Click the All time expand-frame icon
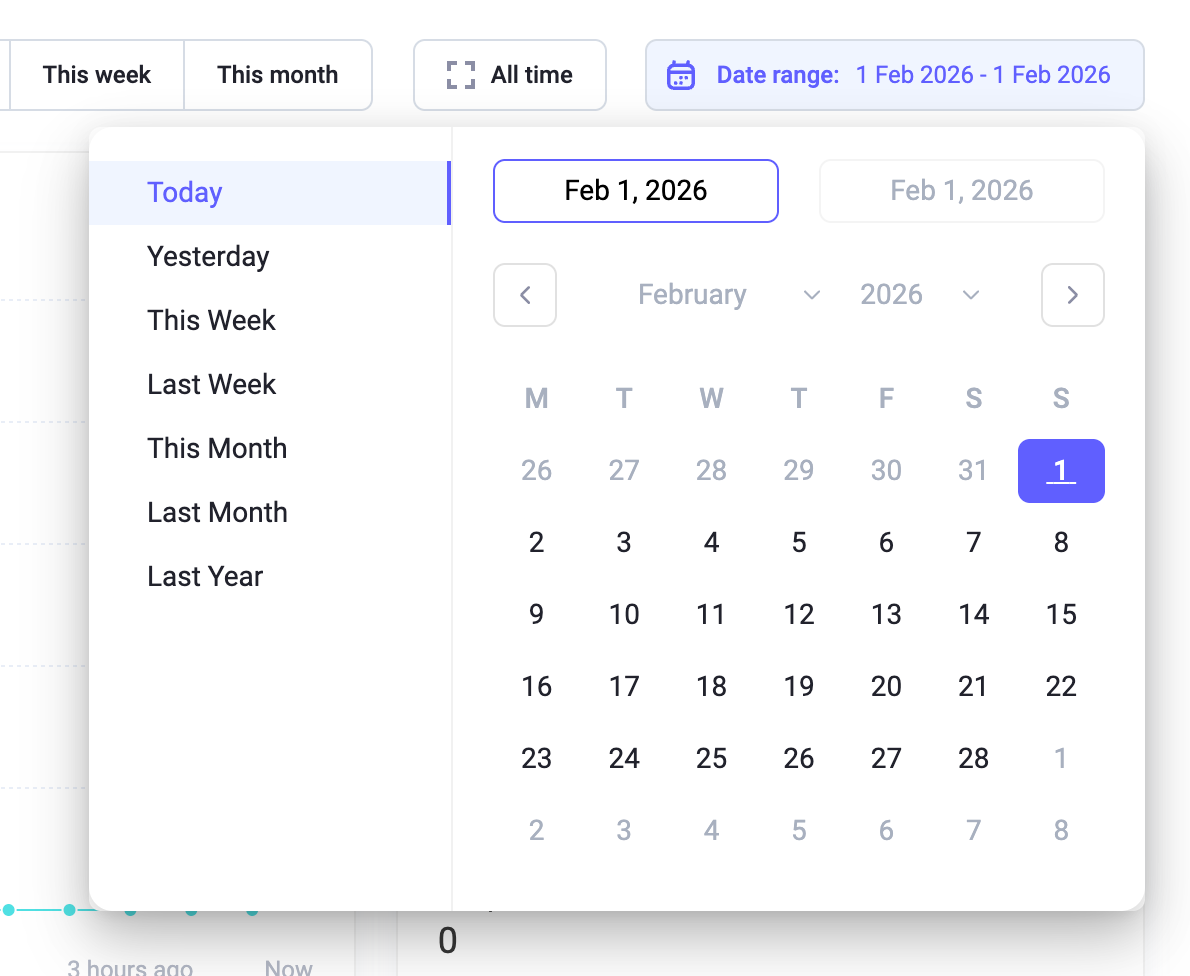The height and width of the screenshot is (976, 1190). (x=460, y=75)
